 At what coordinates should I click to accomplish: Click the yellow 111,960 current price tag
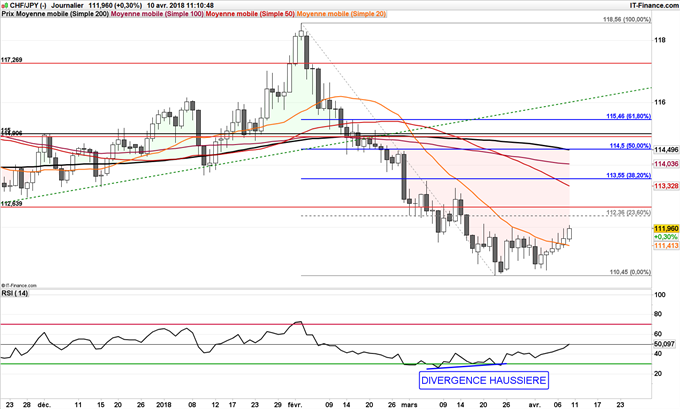point(666,229)
